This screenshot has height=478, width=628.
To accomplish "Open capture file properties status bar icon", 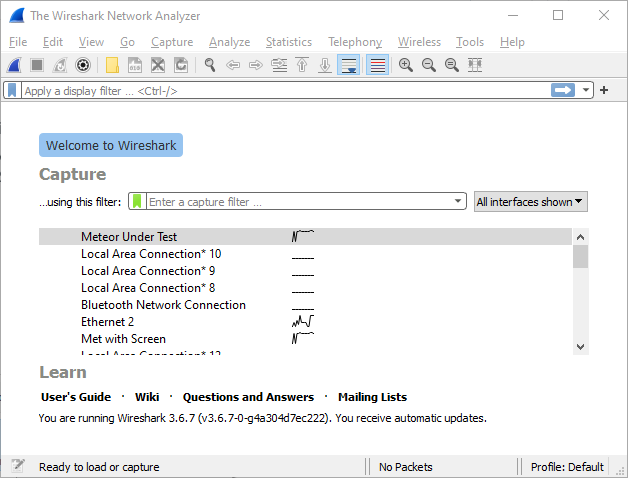I will click(x=18, y=466).
